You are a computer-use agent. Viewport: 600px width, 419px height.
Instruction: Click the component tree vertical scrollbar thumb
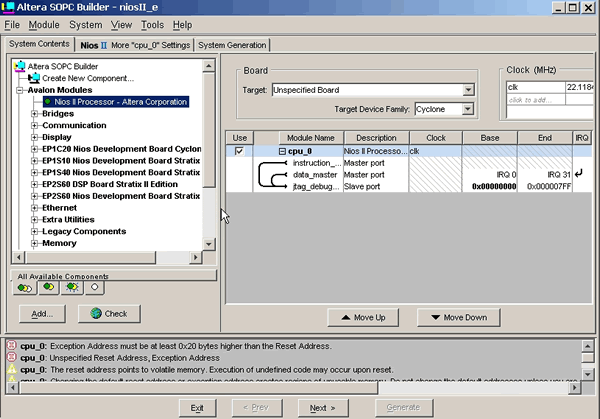[209, 130]
